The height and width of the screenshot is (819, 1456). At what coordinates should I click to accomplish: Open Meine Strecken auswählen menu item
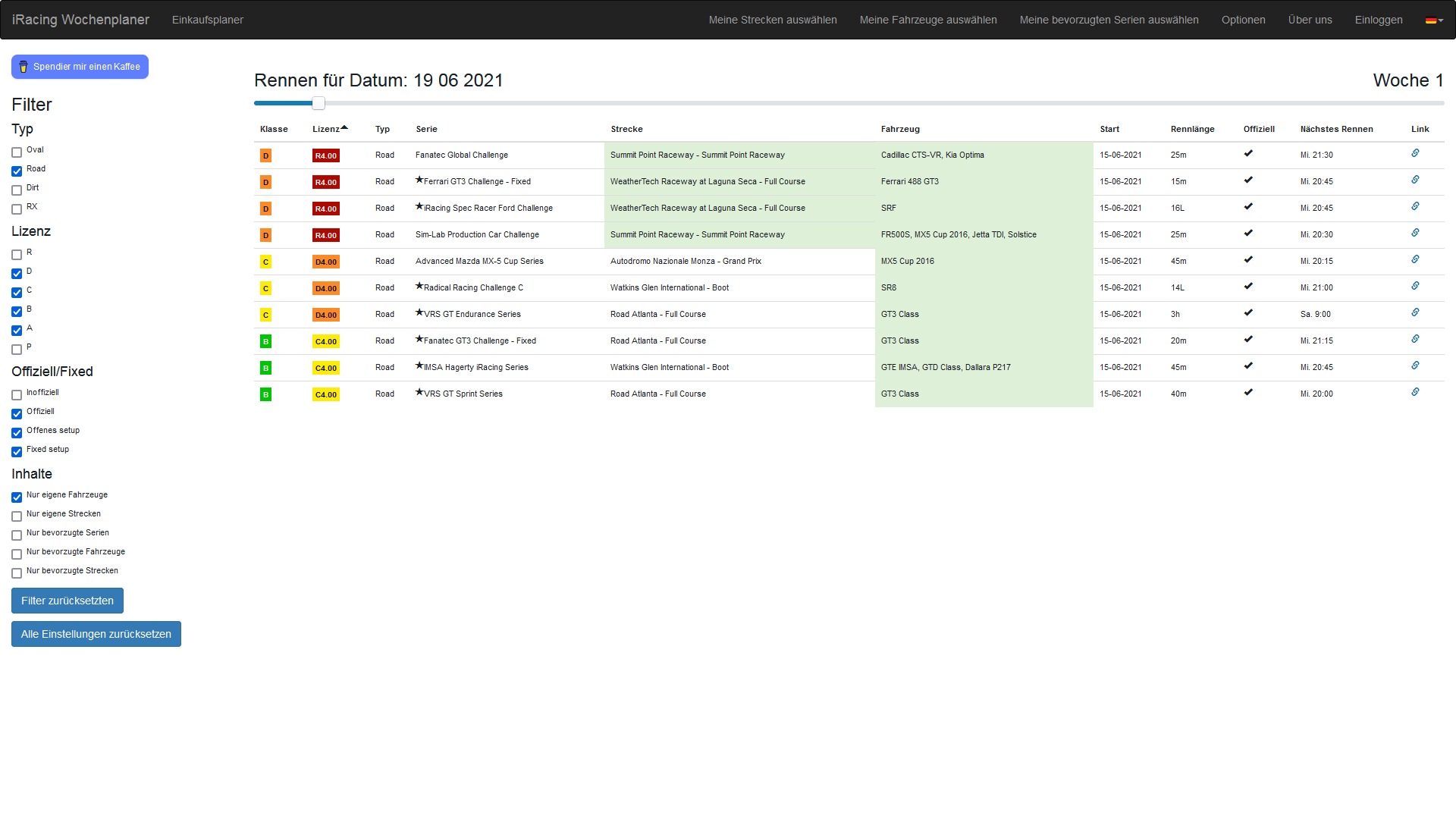click(x=772, y=20)
